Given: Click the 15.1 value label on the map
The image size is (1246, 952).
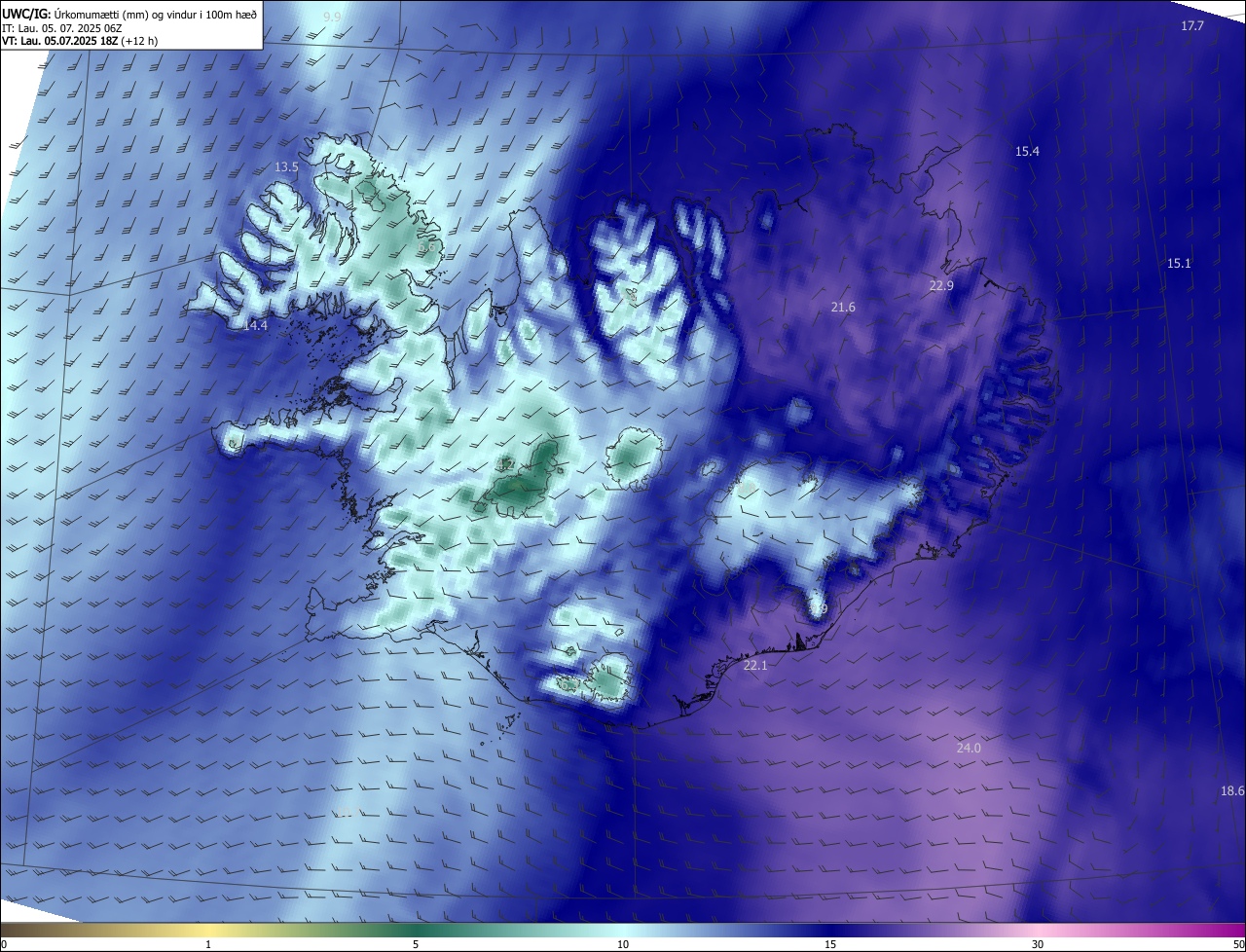Looking at the screenshot, I should [1179, 264].
